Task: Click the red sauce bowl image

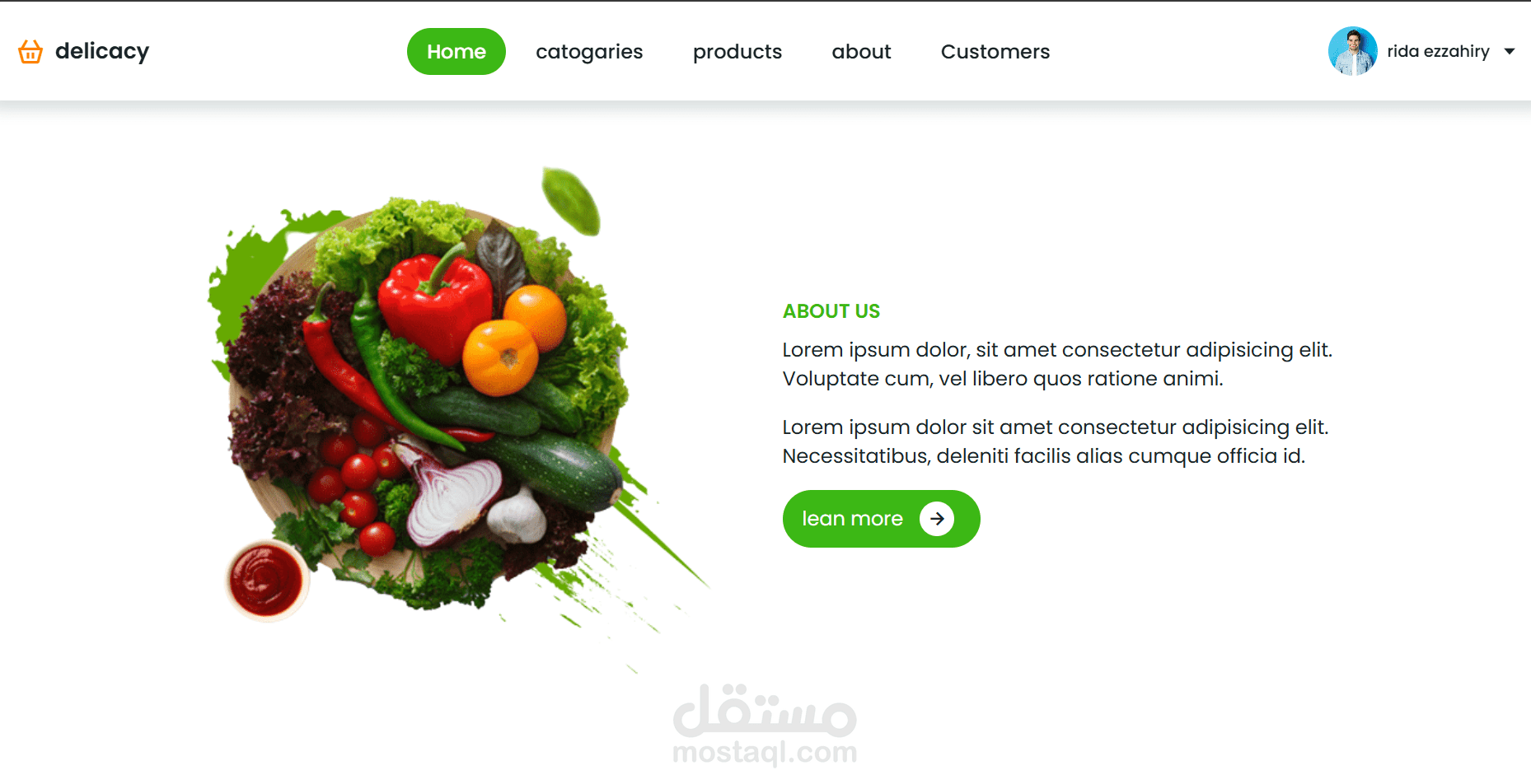Action: pyautogui.click(x=265, y=580)
